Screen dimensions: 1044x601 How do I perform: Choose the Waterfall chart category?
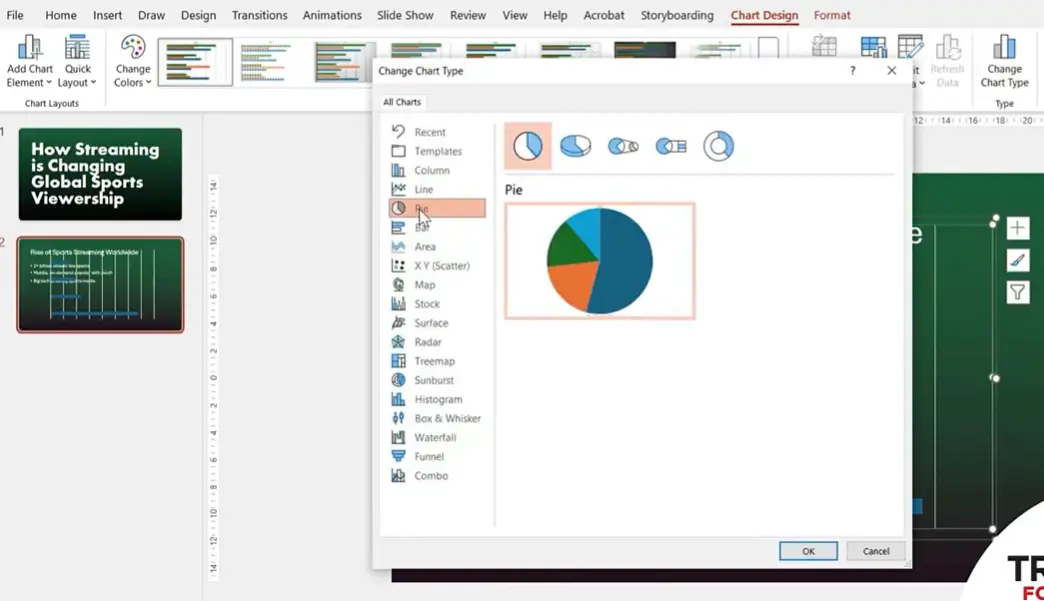pyautogui.click(x=435, y=437)
